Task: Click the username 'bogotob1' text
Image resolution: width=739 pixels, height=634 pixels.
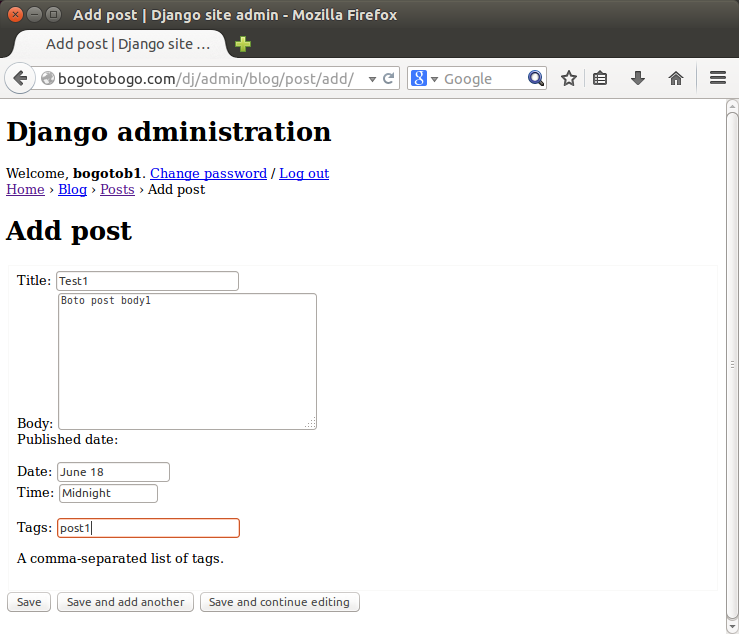Action: click(107, 173)
